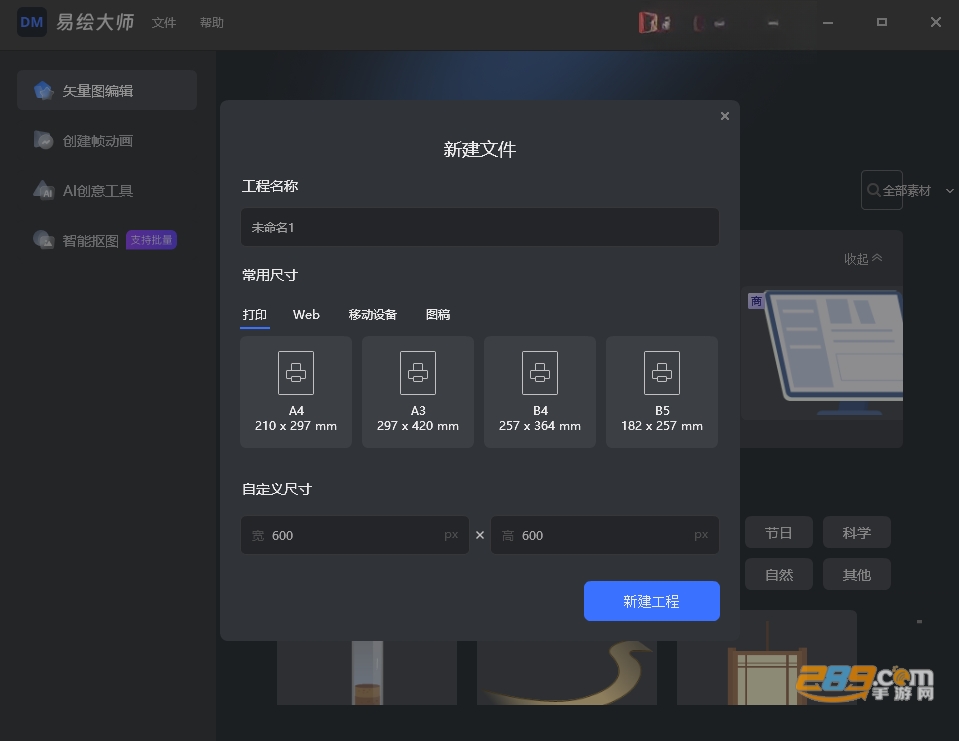
Task: Select the 节日 category tag
Action: coord(779,533)
